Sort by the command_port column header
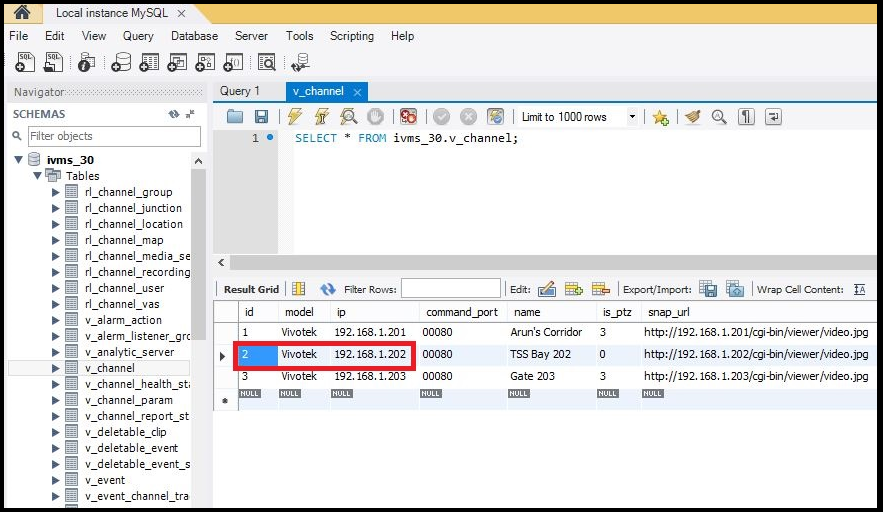 (462, 312)
